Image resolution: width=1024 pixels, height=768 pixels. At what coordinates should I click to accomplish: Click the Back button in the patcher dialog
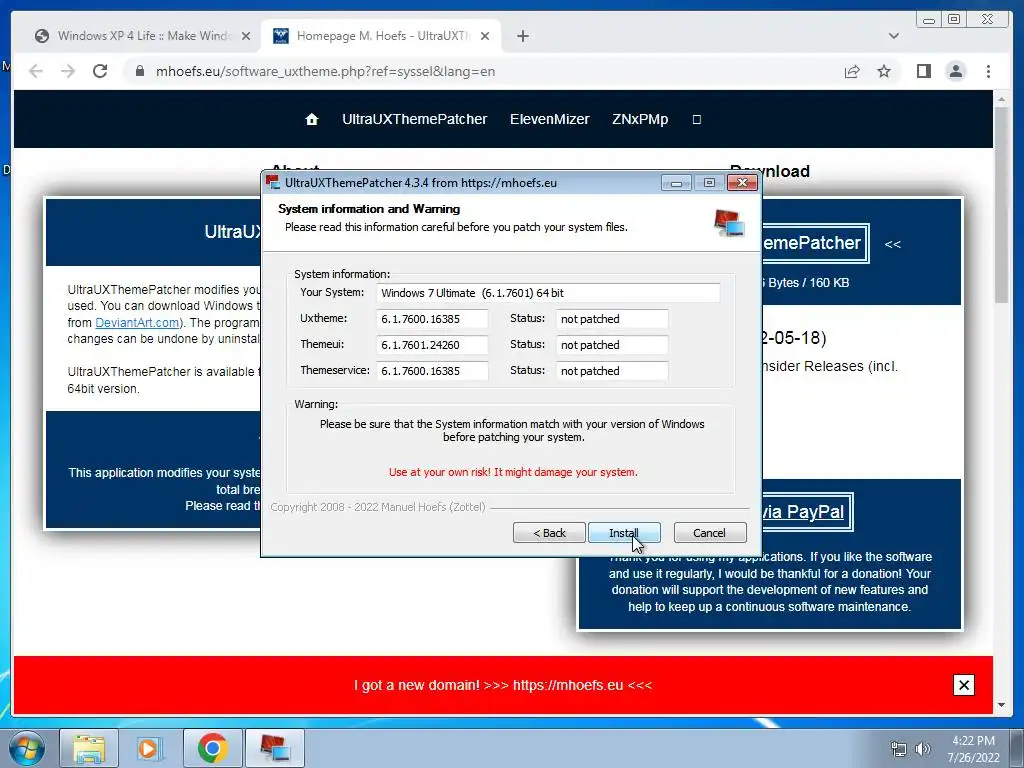click(549, 533)
